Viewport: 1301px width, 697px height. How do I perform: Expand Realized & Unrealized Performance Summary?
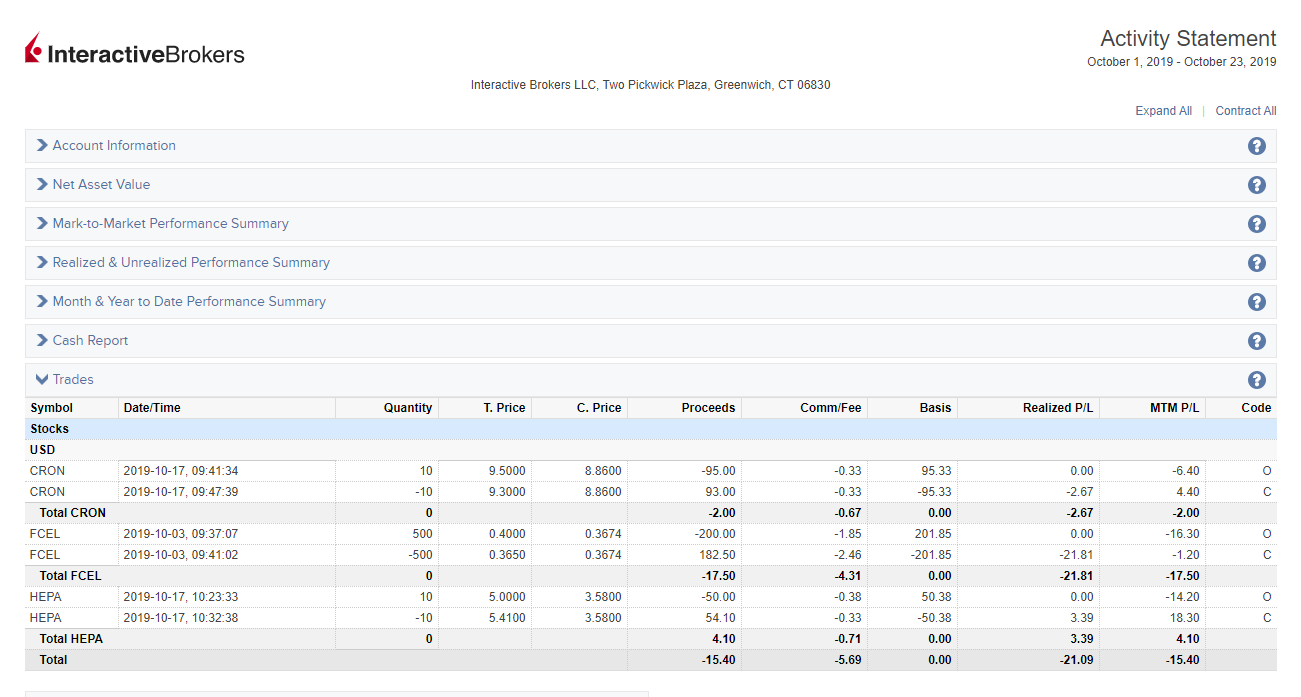pyautogui.click(x=190, y=263)
